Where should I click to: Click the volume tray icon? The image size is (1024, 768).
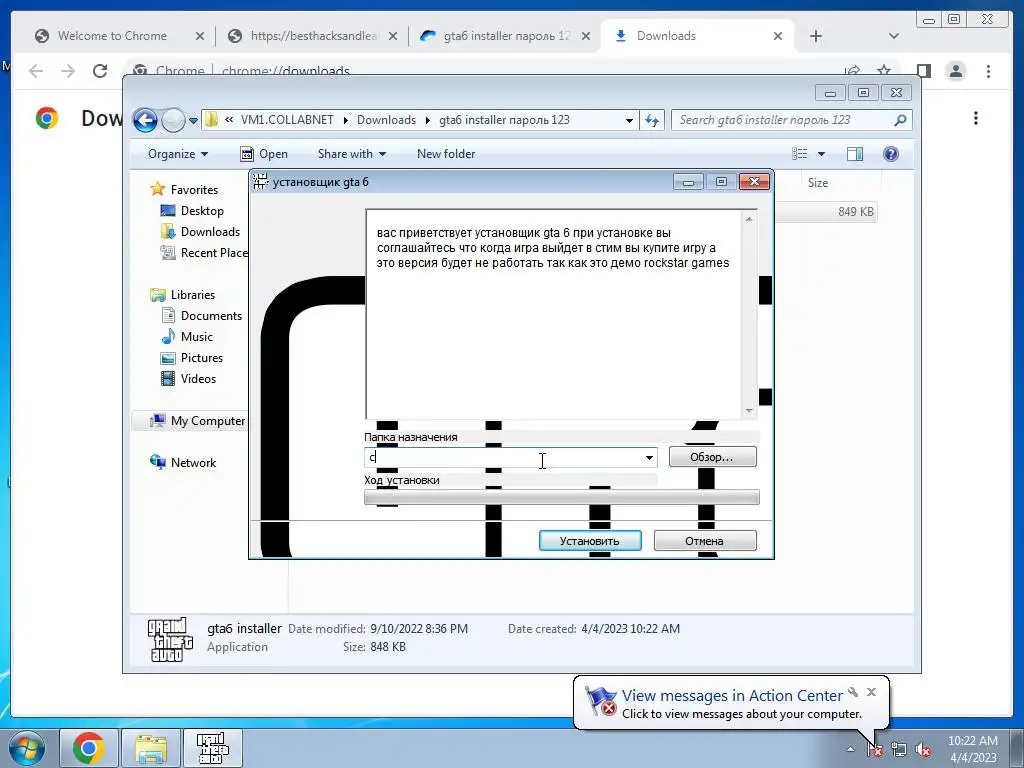pos(923,750)
